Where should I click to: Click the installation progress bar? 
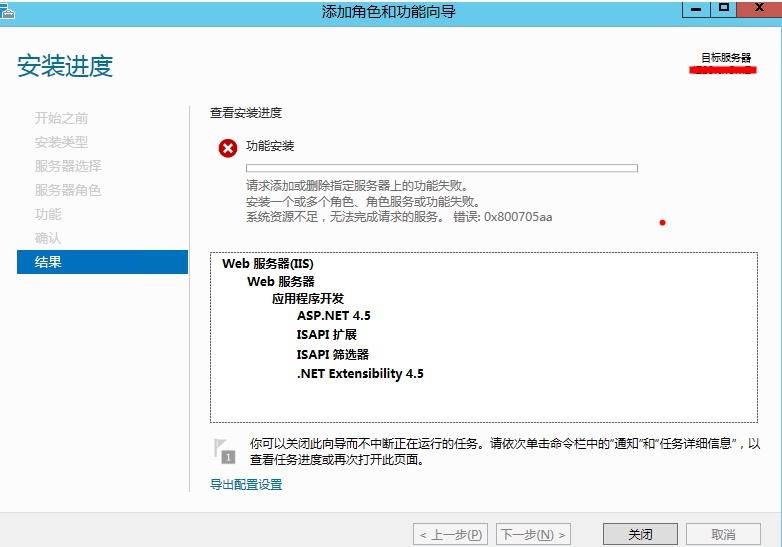click(x=441, y=168)
